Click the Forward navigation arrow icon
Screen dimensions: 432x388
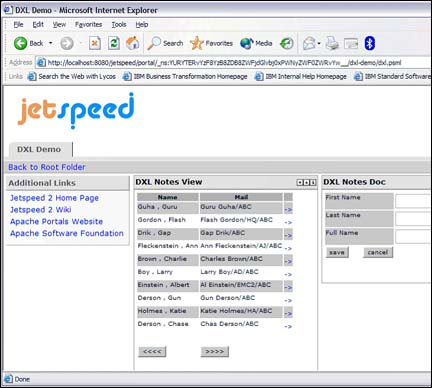tap(67, 43)
